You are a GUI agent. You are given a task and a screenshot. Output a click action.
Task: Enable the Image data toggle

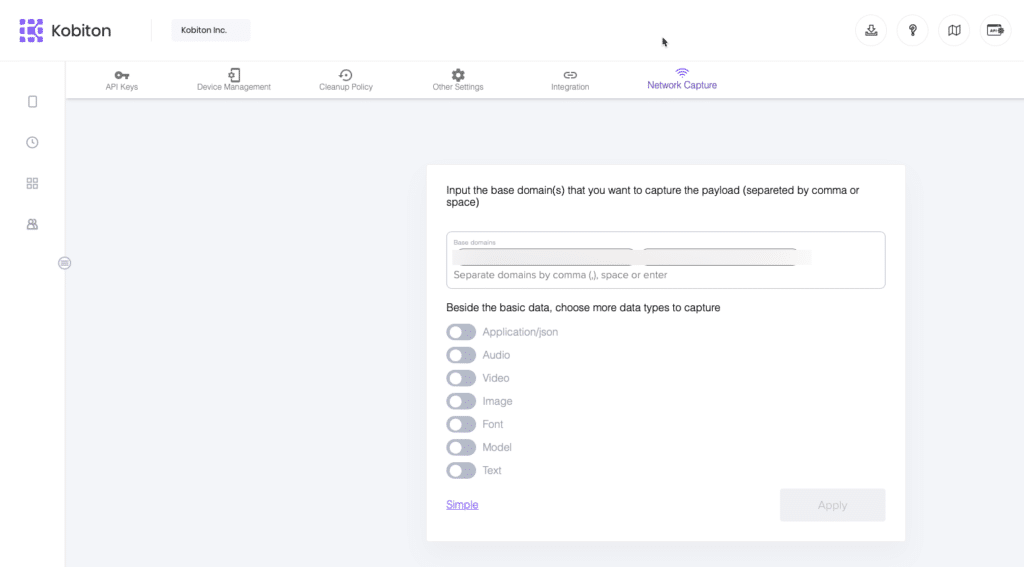coord(461,401)
